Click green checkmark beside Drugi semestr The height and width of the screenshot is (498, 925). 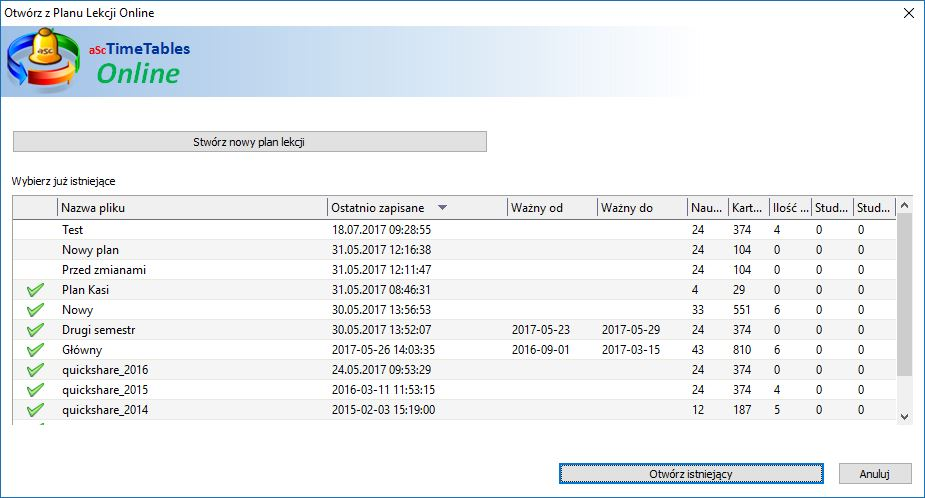coord(36,330)
